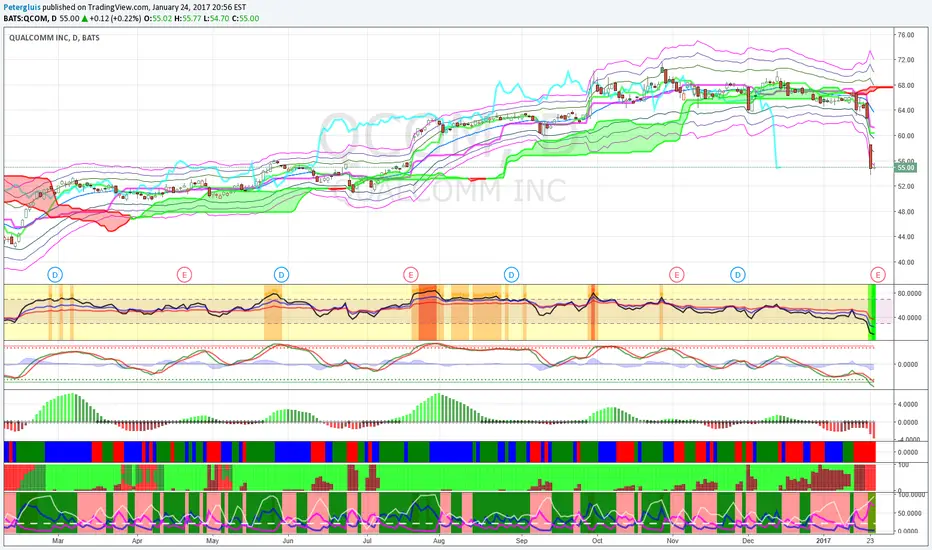932x550 pixels.
Task: Click the 44.00 price axis label
Action: coord(906,237)
